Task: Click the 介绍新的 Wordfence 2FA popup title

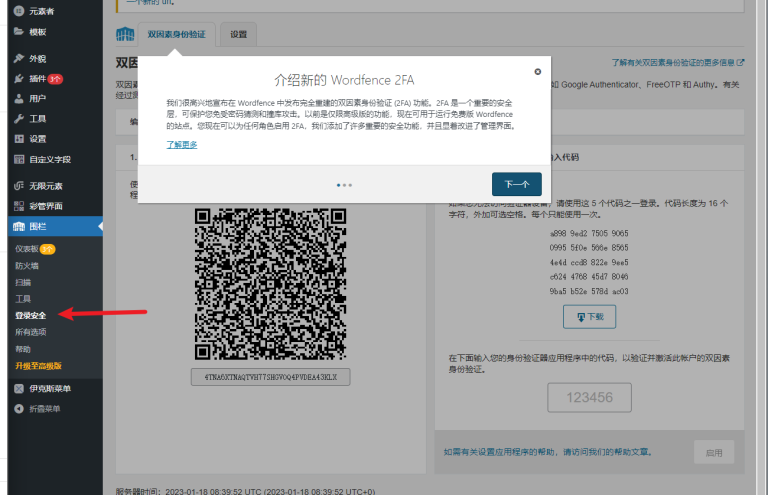Action: (x=344, y=80)
